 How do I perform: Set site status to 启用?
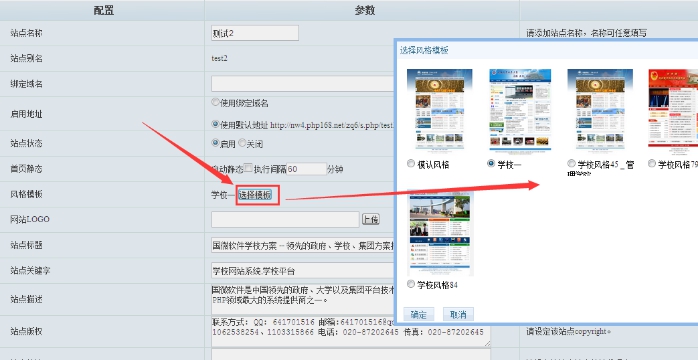click(215, 143)
